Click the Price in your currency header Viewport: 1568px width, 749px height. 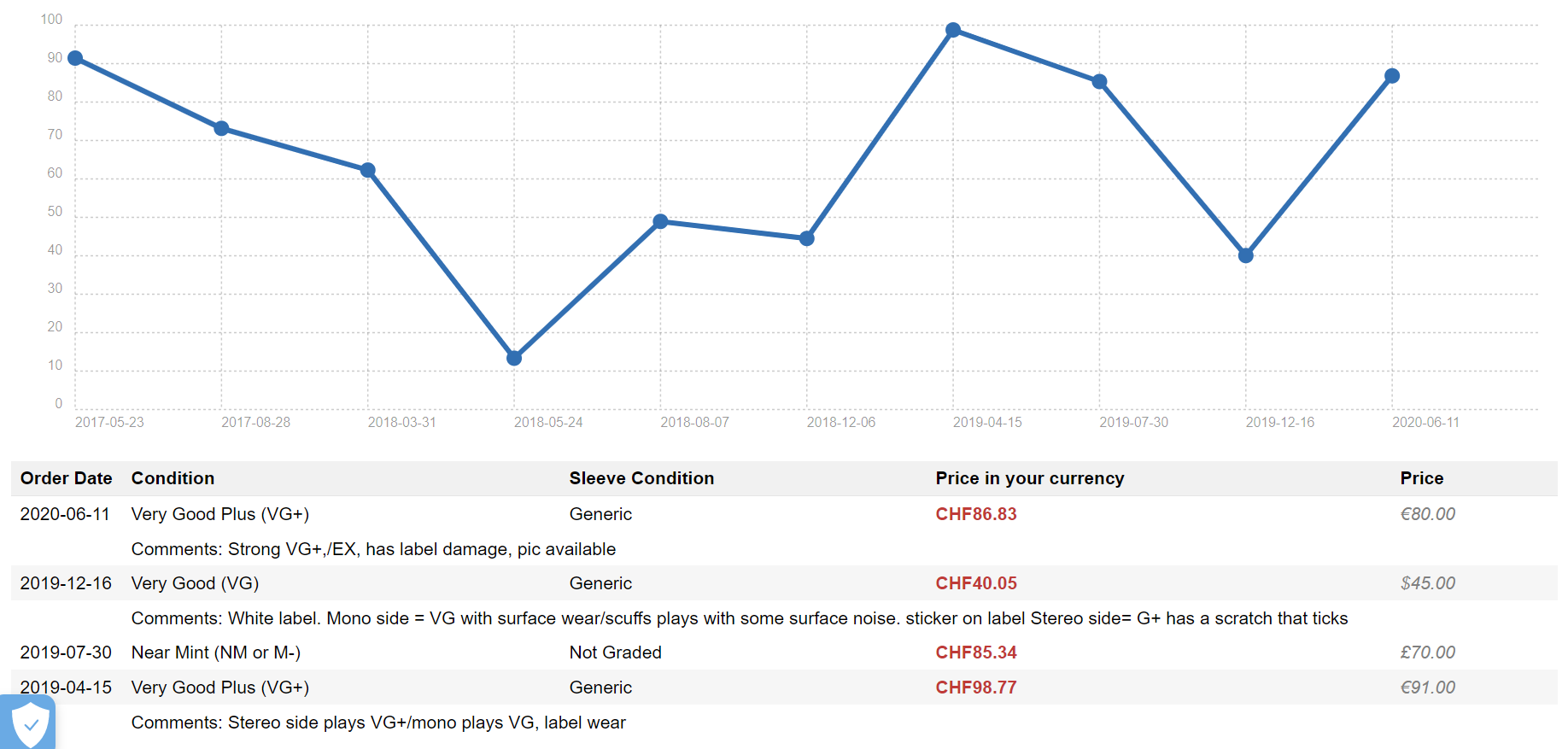1030,478
